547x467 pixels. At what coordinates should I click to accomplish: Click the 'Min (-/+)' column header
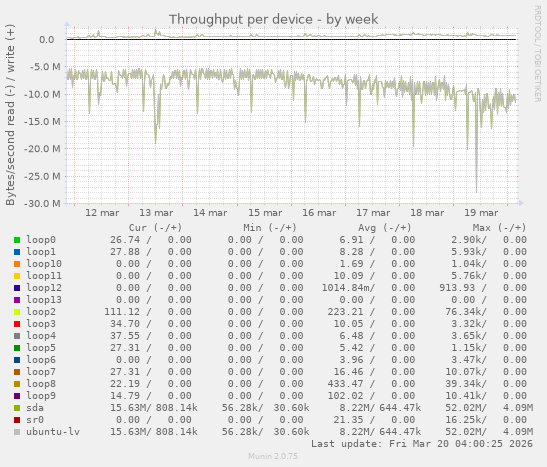point(270,228)
